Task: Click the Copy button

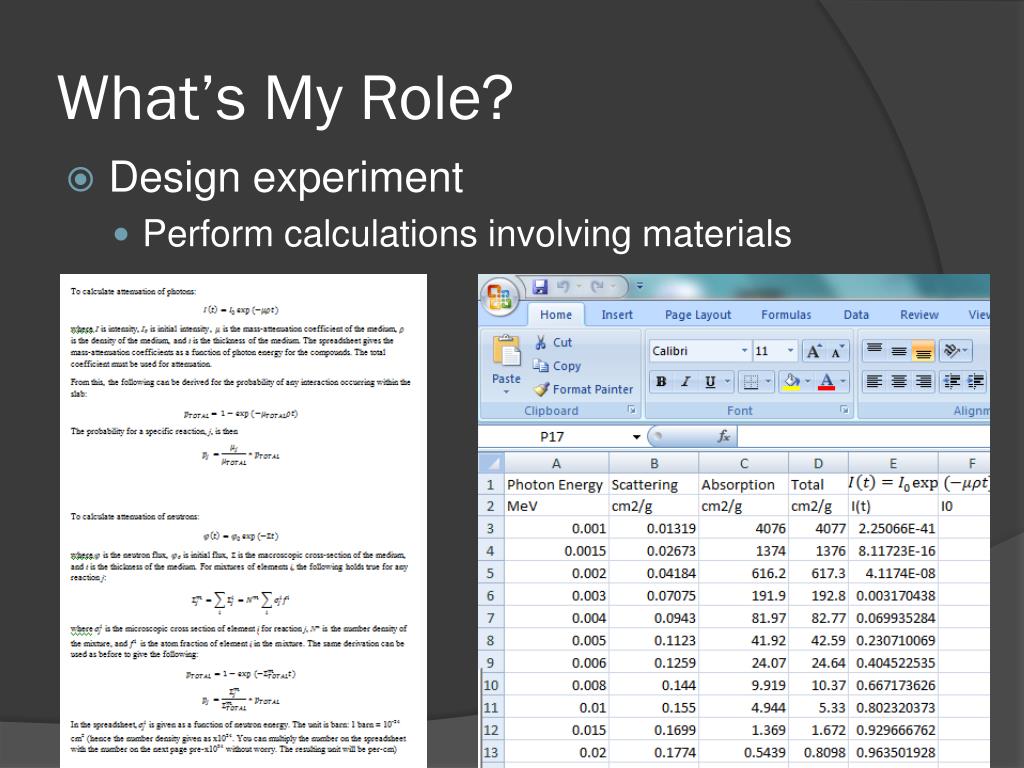Action: (x=557, y=366)
